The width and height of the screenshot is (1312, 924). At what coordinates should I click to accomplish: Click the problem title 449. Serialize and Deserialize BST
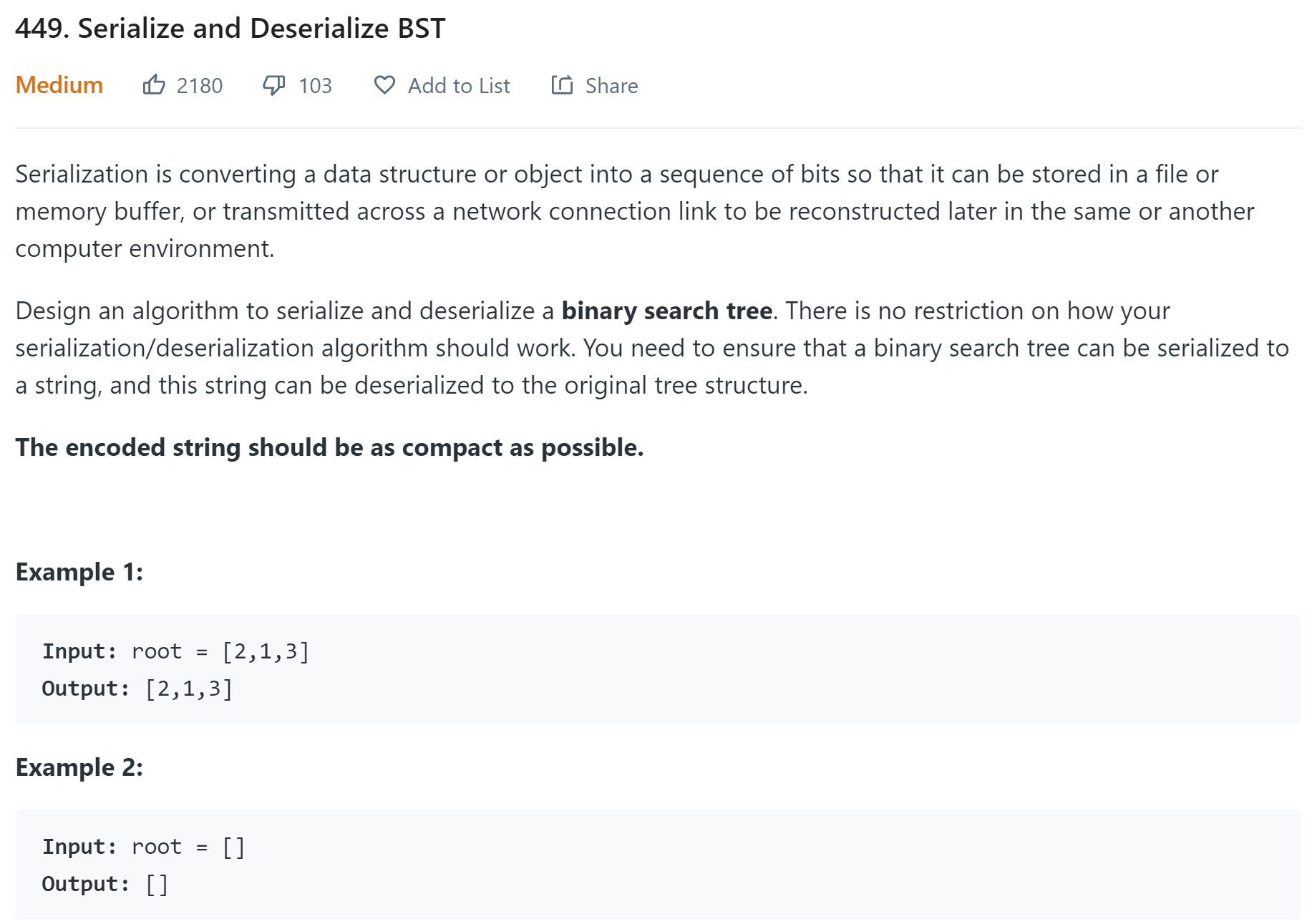click(230, 29)
